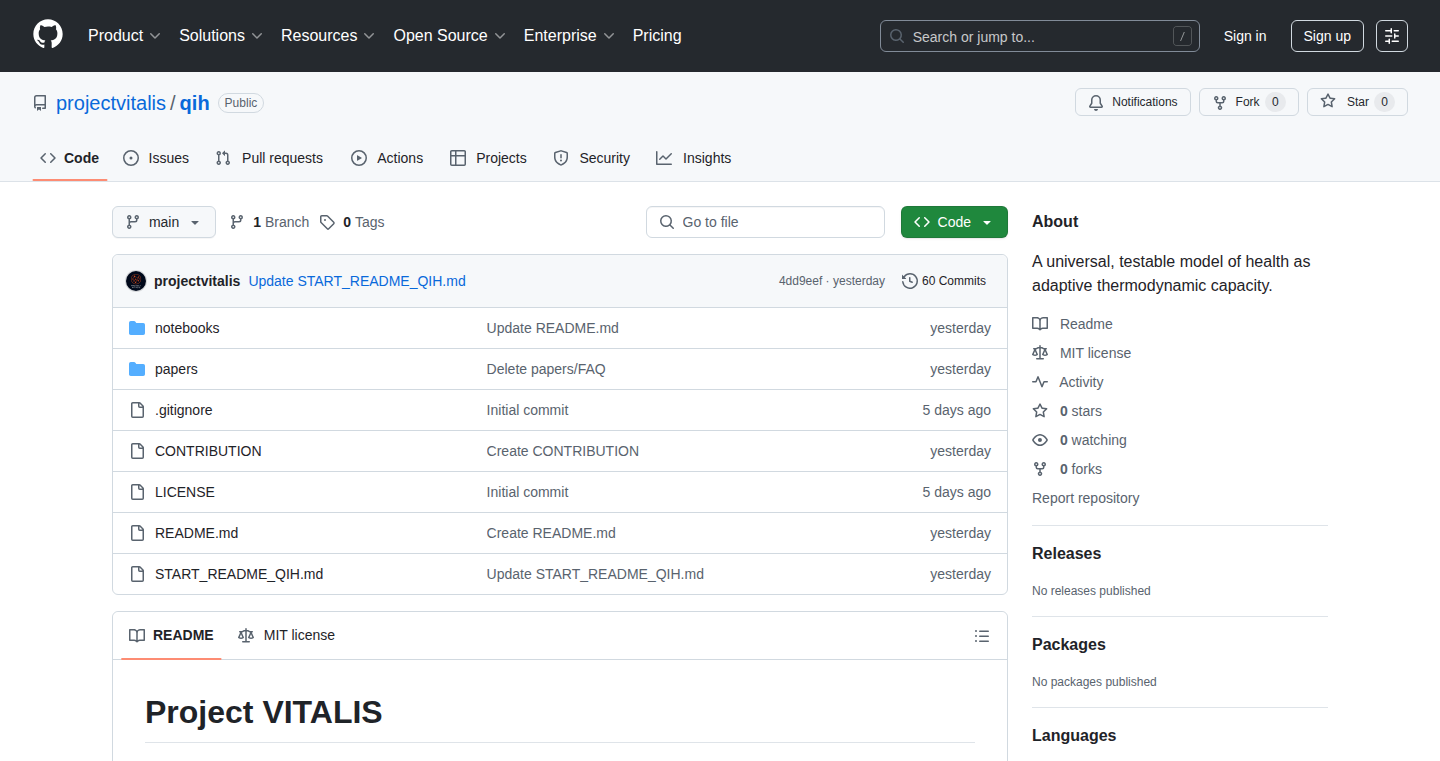Open the Product dropdown menu

124,35
